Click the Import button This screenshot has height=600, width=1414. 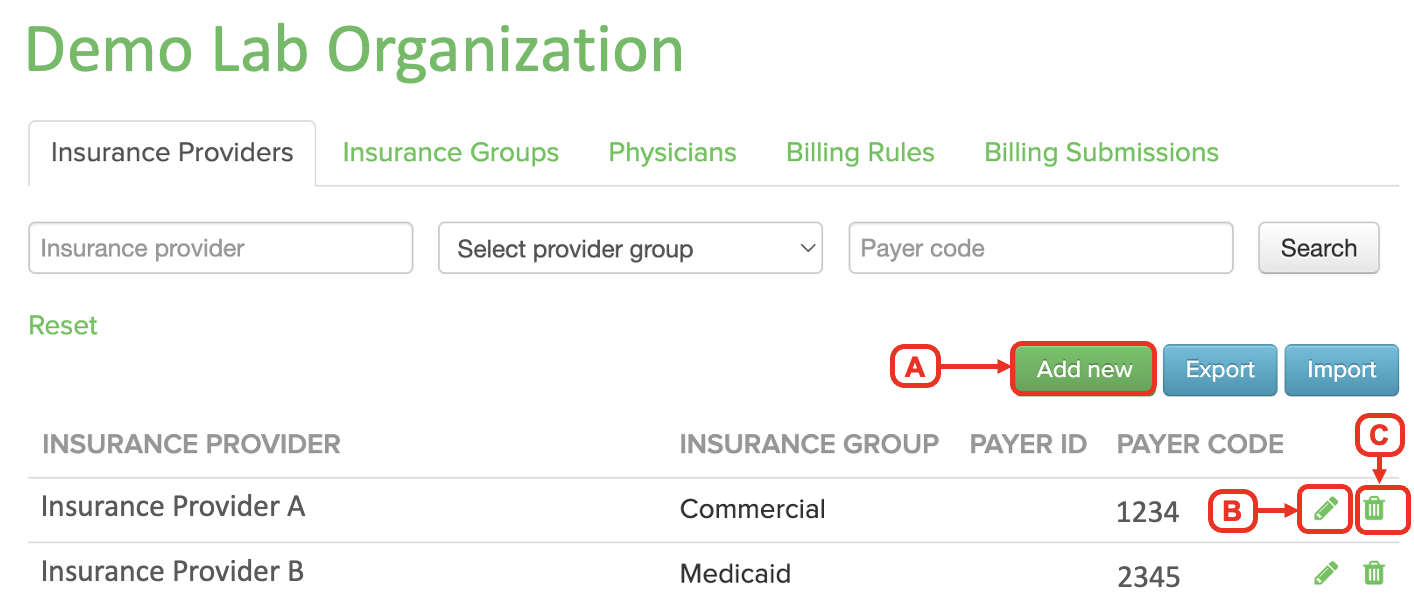click(1341, 369)
